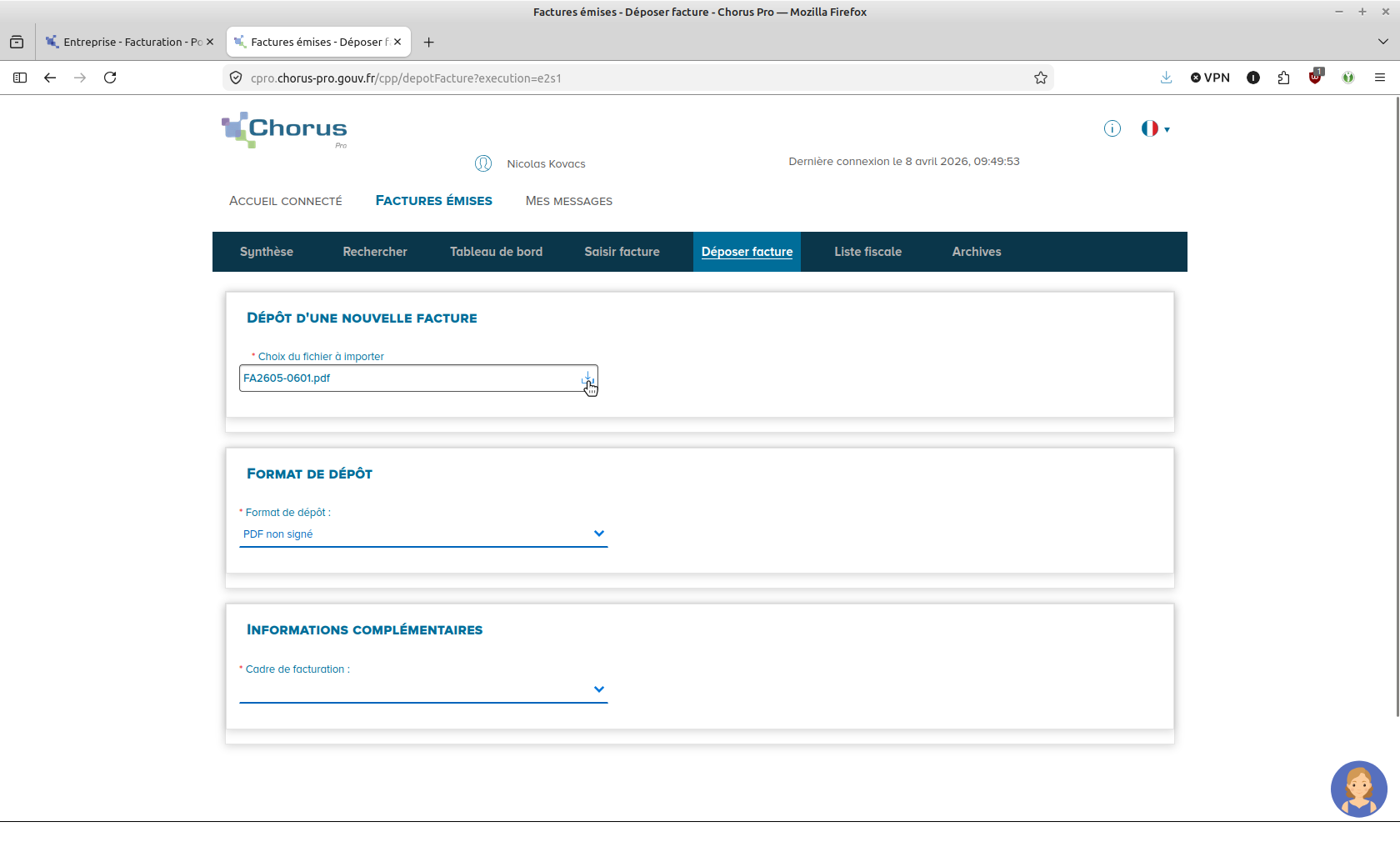
Task: Open the chatbot assistant avatar
Action: [x=1359, y=789]
